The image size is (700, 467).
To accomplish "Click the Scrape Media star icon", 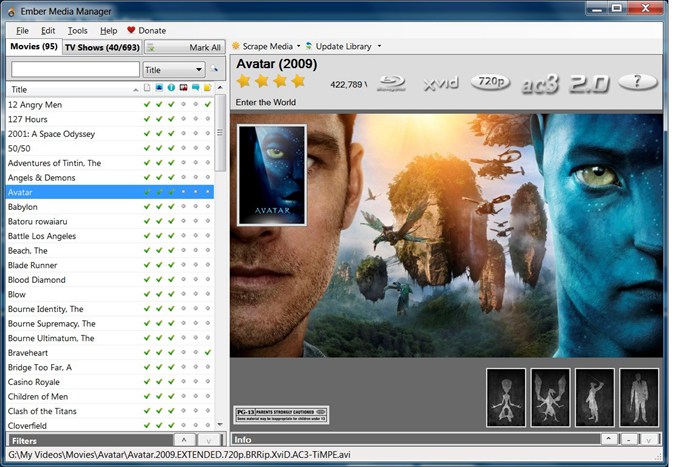I will (x=236, y=46).
